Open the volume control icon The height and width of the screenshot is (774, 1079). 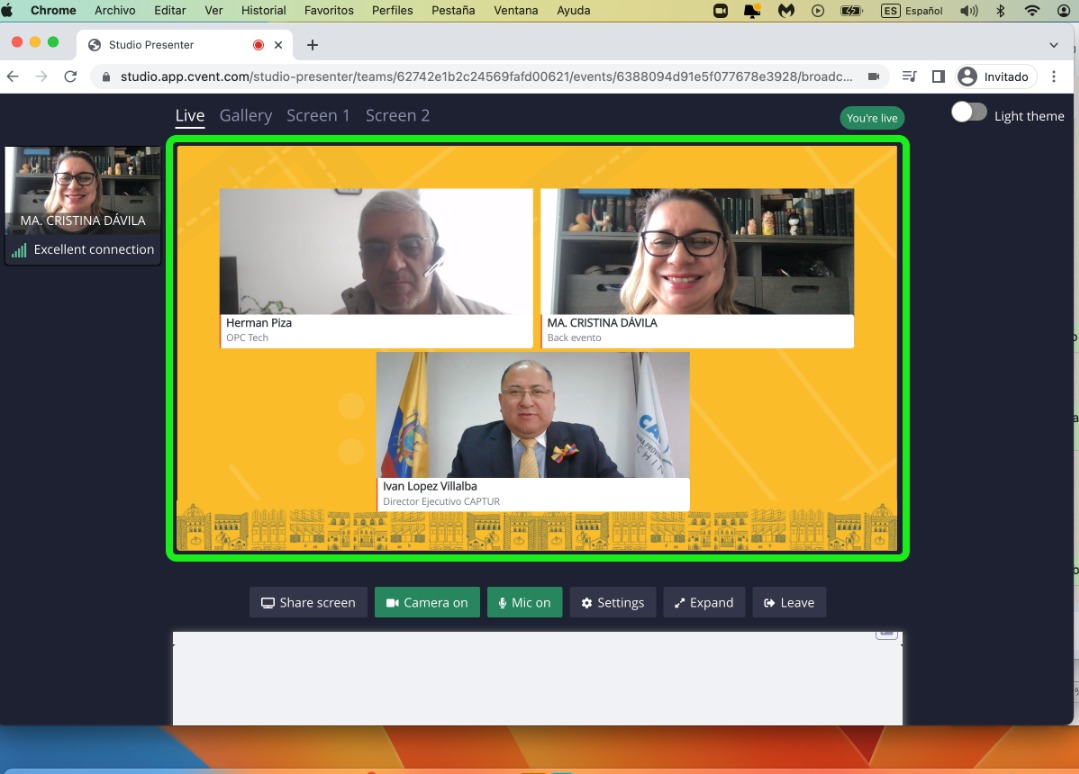click(x=969, y=10)
